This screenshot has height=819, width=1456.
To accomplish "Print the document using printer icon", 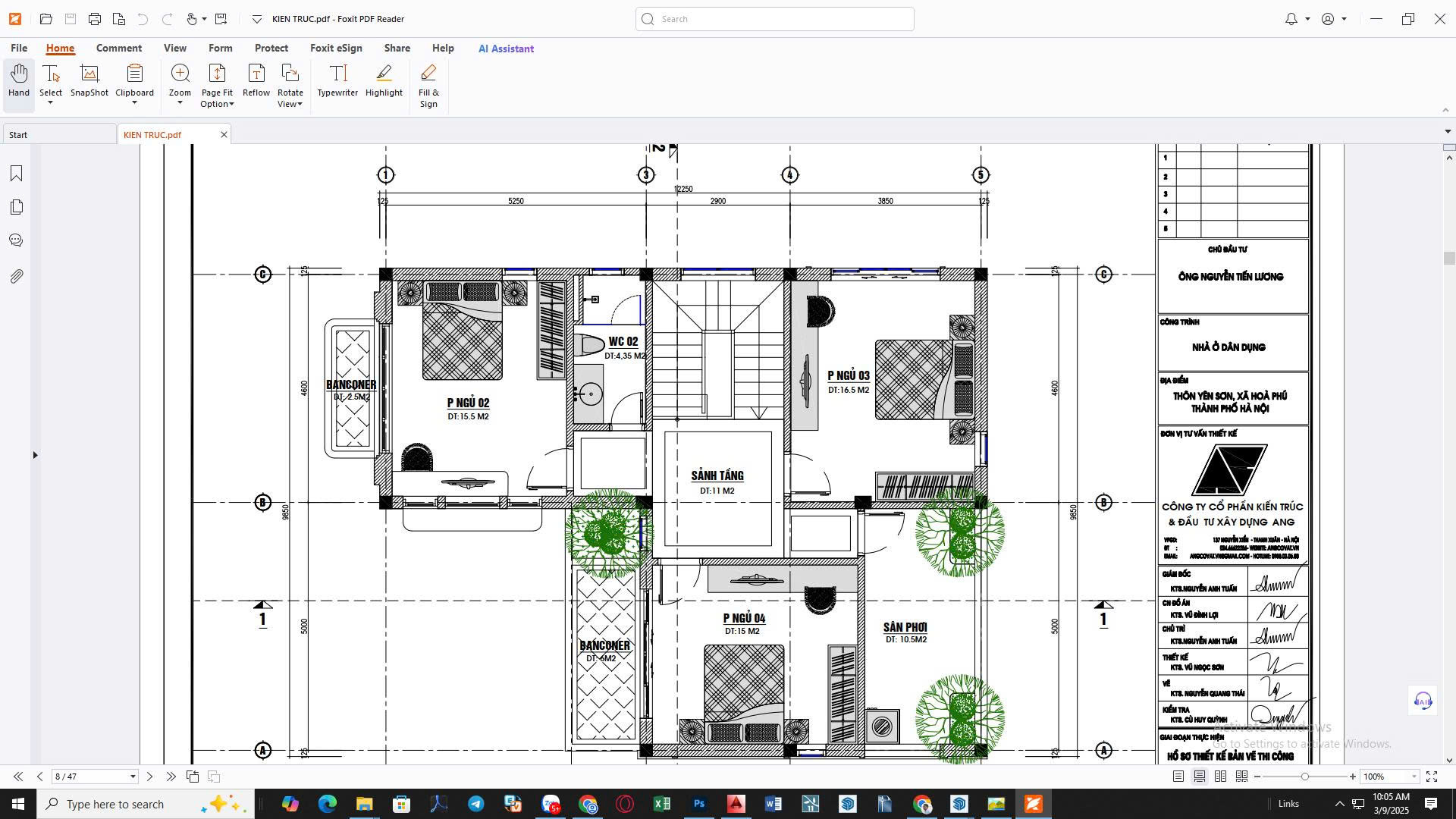I will click(95, 19).
